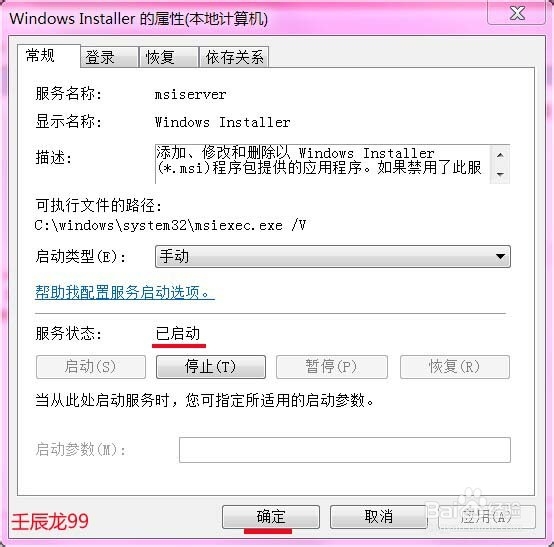Open the 帮助我配置服务启动选项 link
The image size is (554, 547).
pos(124,293)
